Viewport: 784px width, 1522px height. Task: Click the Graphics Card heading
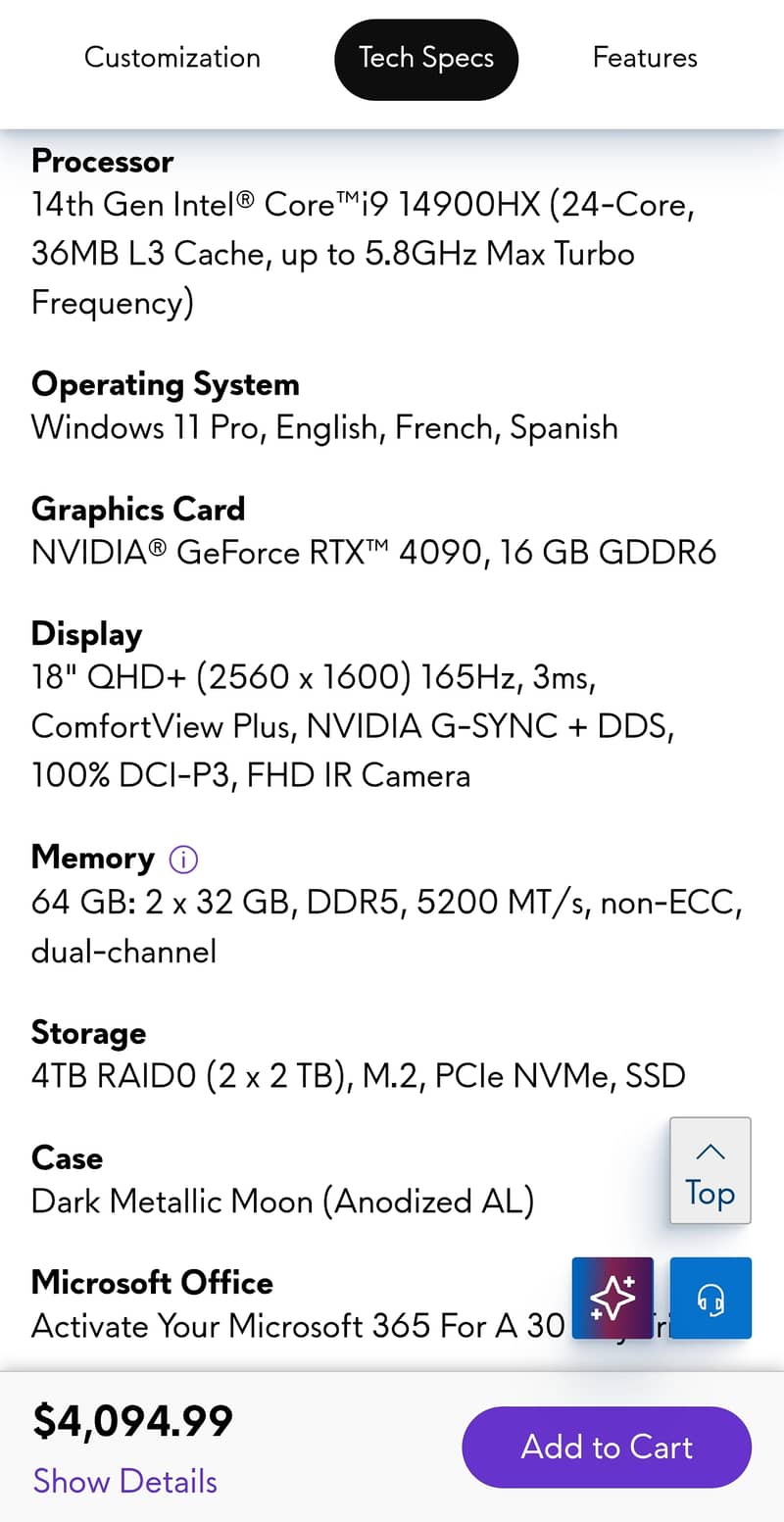[138, 509]
